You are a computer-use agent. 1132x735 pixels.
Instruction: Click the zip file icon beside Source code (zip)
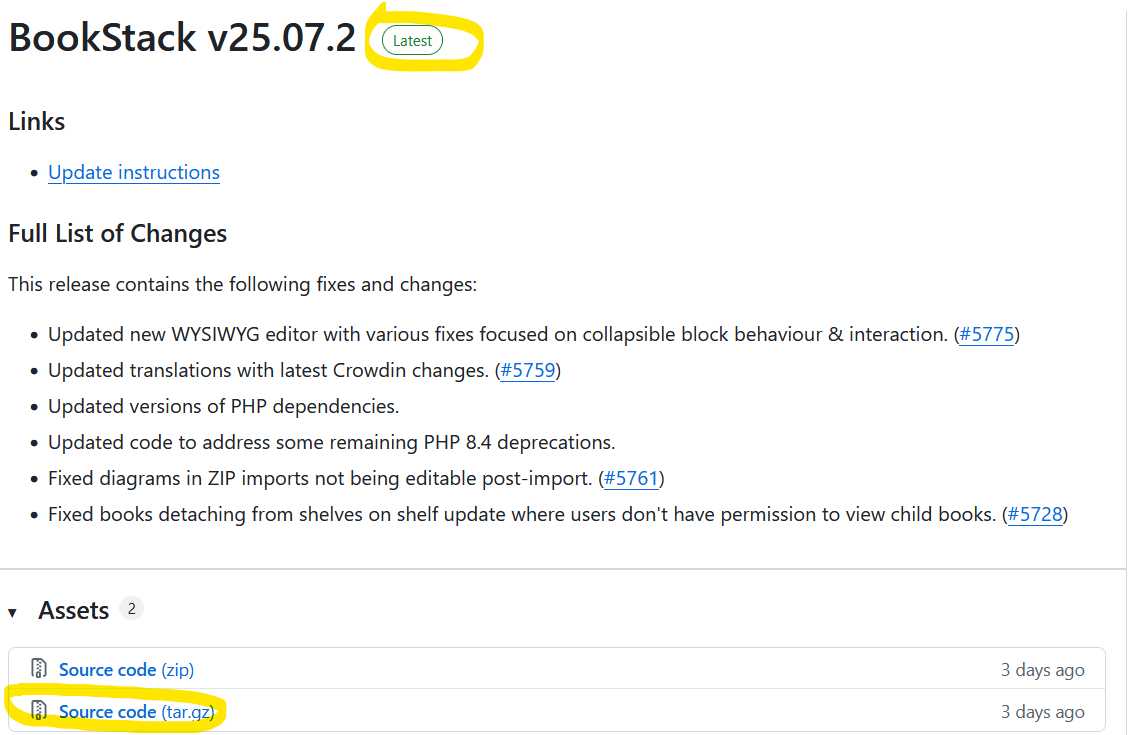39,669
